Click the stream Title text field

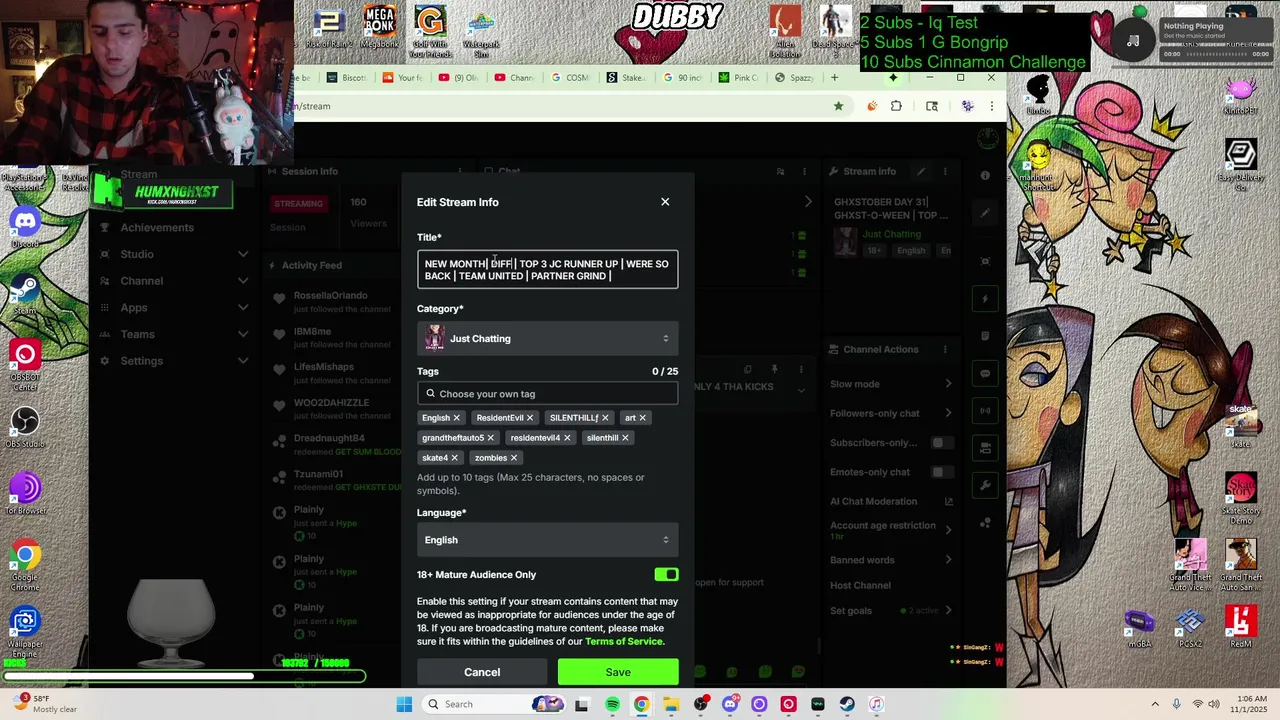pyautogui.click(x=547, y=270)
